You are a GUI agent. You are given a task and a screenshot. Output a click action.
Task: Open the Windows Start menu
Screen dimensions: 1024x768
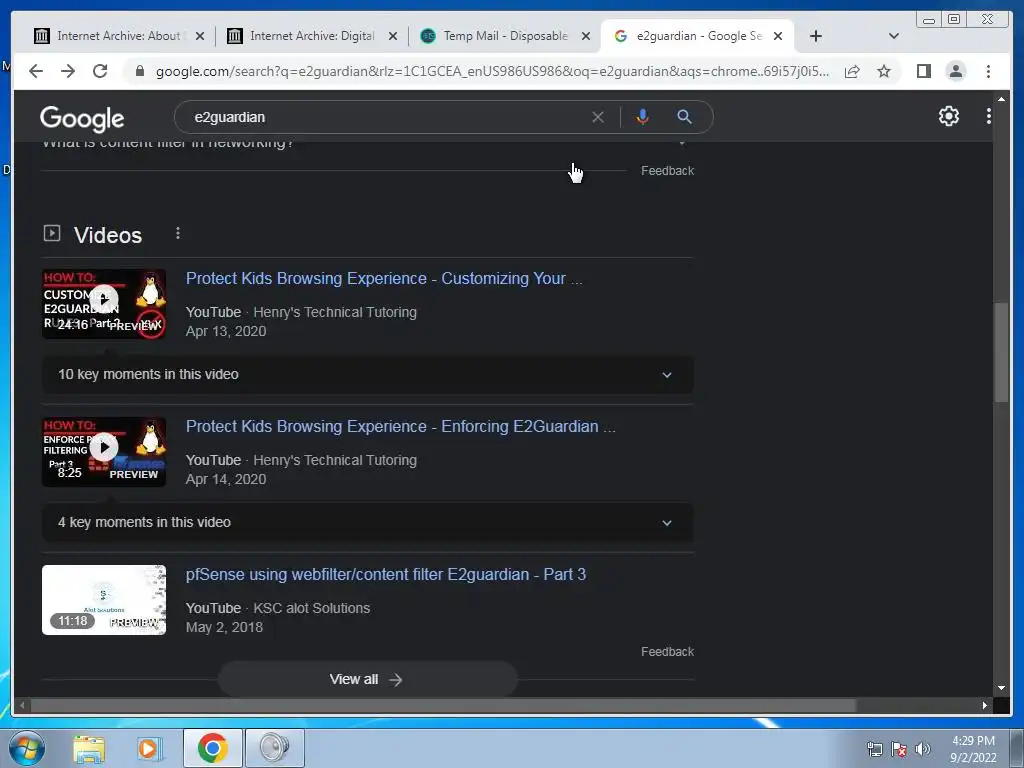coord(27,748)
